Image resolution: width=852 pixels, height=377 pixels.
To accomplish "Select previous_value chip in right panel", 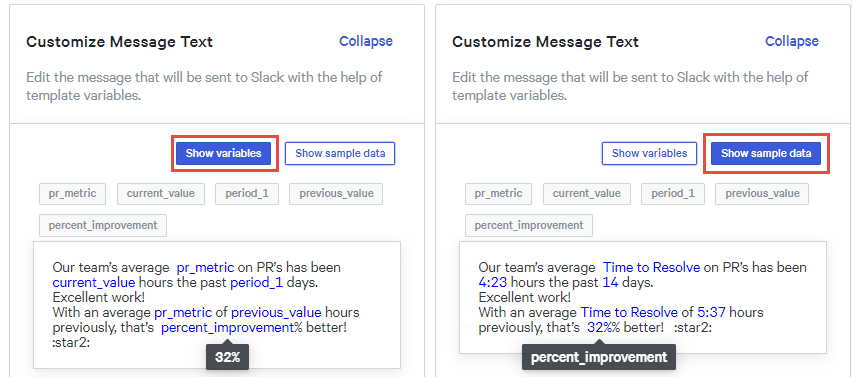I will [x=762, y=194].
